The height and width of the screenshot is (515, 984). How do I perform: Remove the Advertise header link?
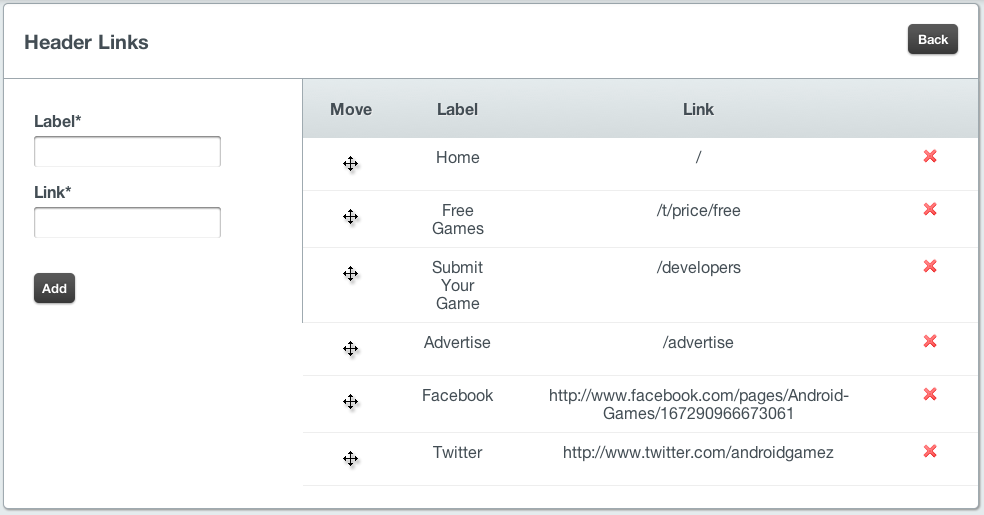(930, 341)
